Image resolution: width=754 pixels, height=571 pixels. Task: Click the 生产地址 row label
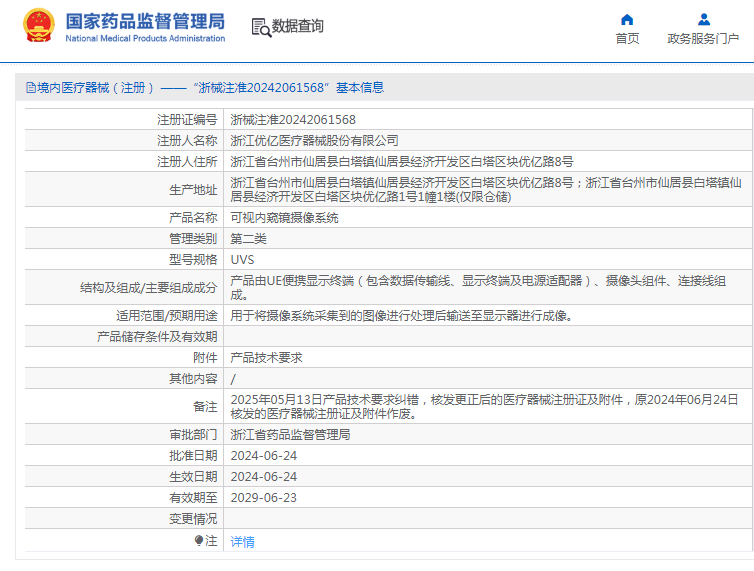[193, 190]
